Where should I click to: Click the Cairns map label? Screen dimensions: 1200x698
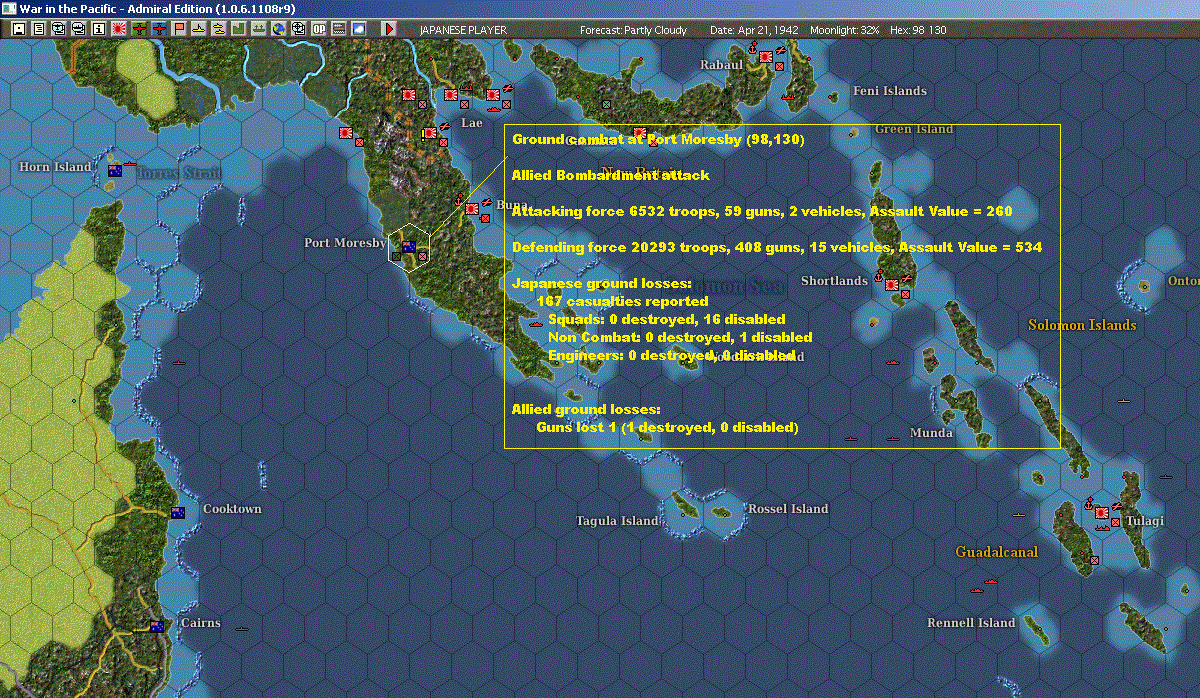coord(201,623)
